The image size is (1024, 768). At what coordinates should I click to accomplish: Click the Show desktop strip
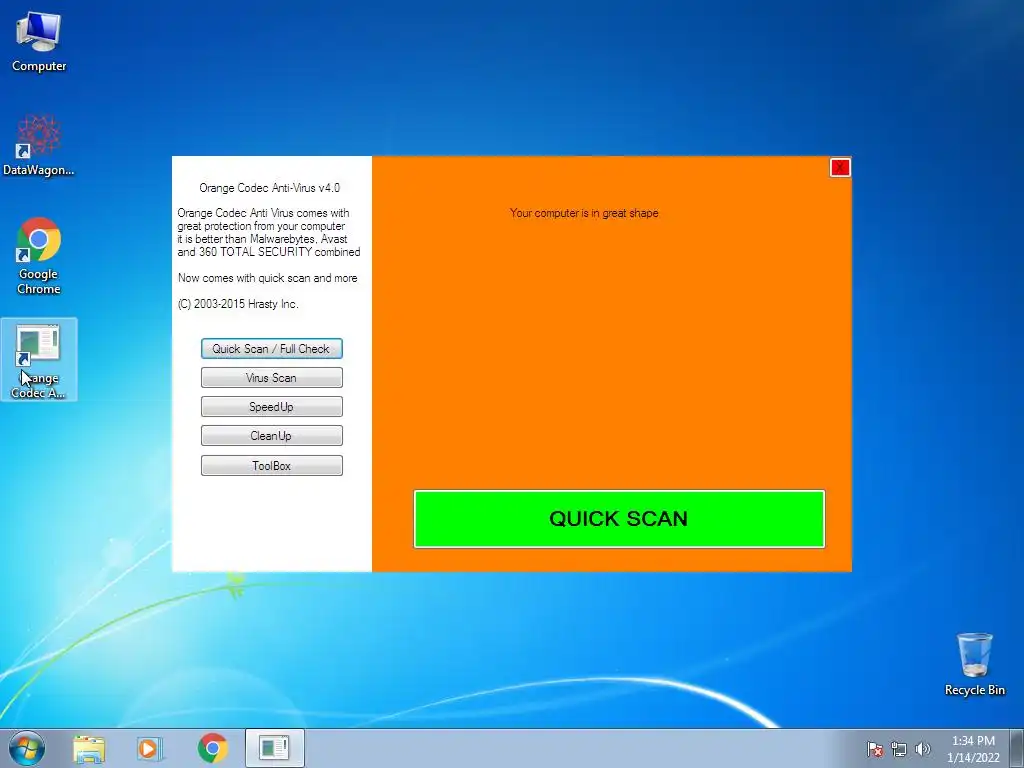pos(1017,748)
